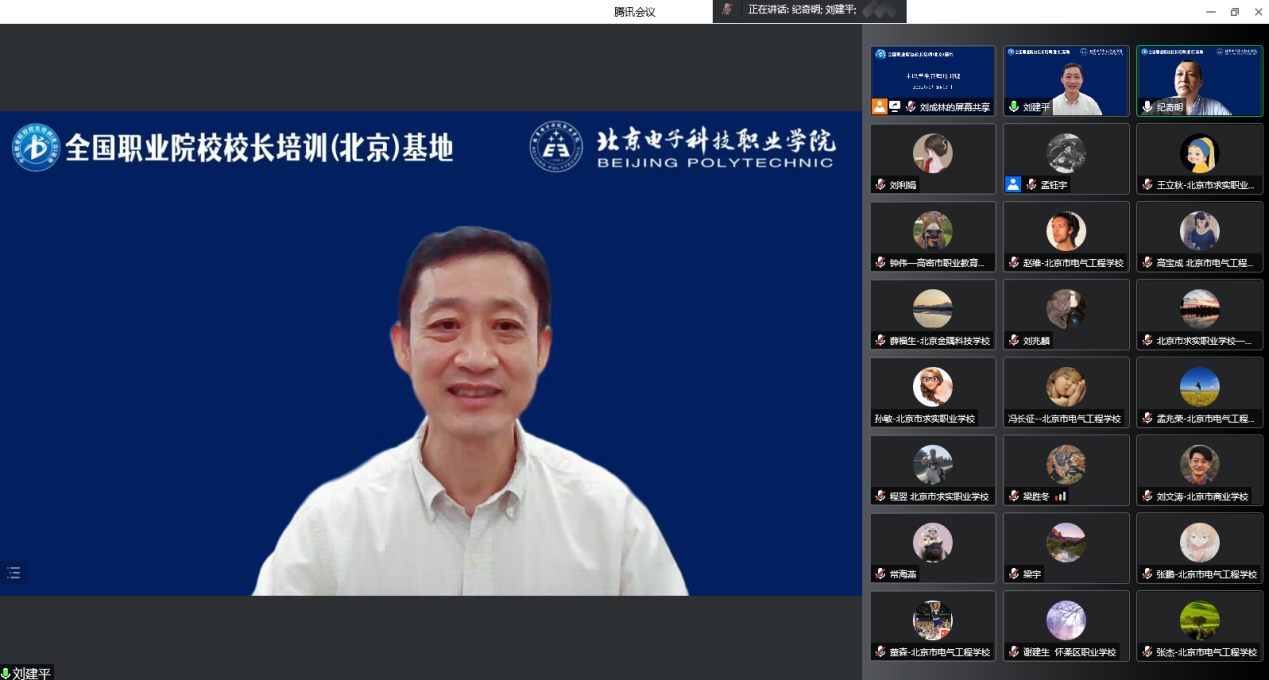Click the orange host icon on 刘成林 tile
Screen dimensions: 1269x680
coord(879,106)
